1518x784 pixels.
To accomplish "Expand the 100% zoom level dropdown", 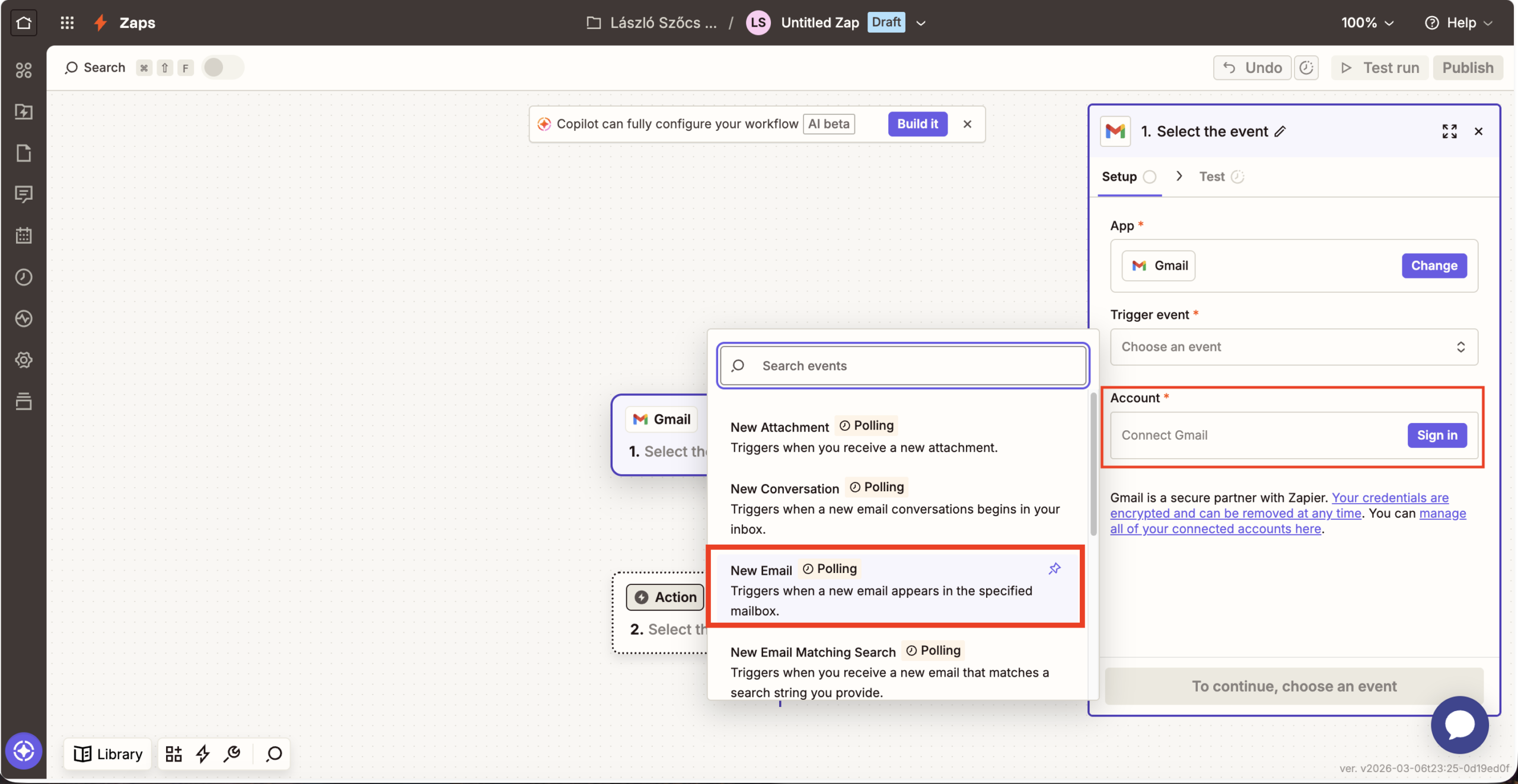I will pos(1367,23).
